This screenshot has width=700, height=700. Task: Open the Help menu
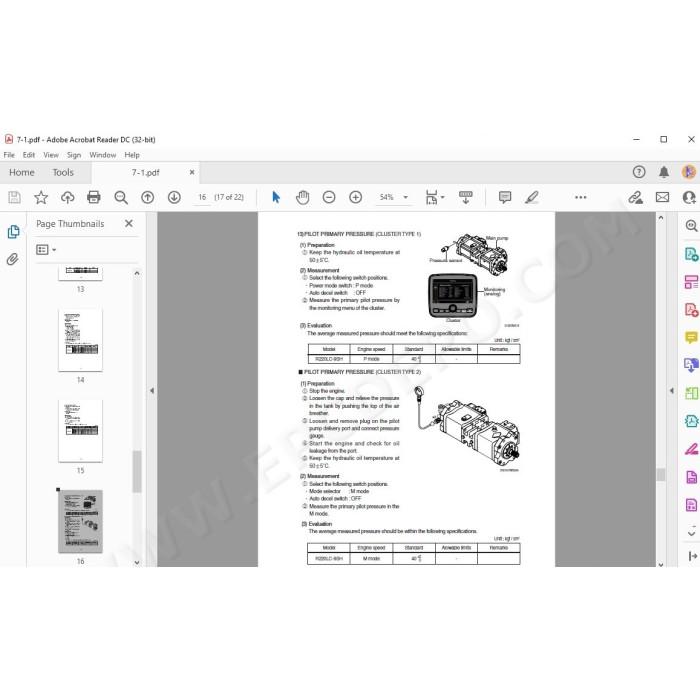tap(132, 155)
